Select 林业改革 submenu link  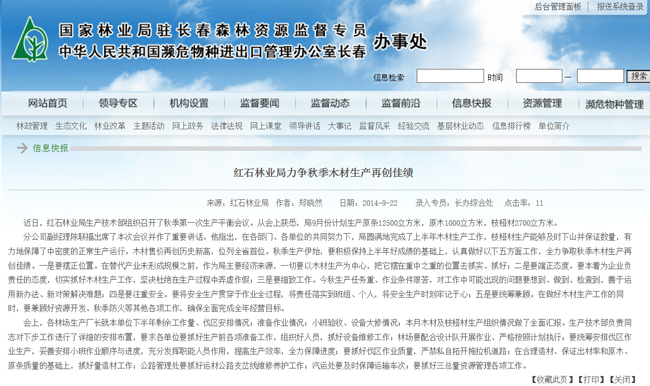point(110,126)
